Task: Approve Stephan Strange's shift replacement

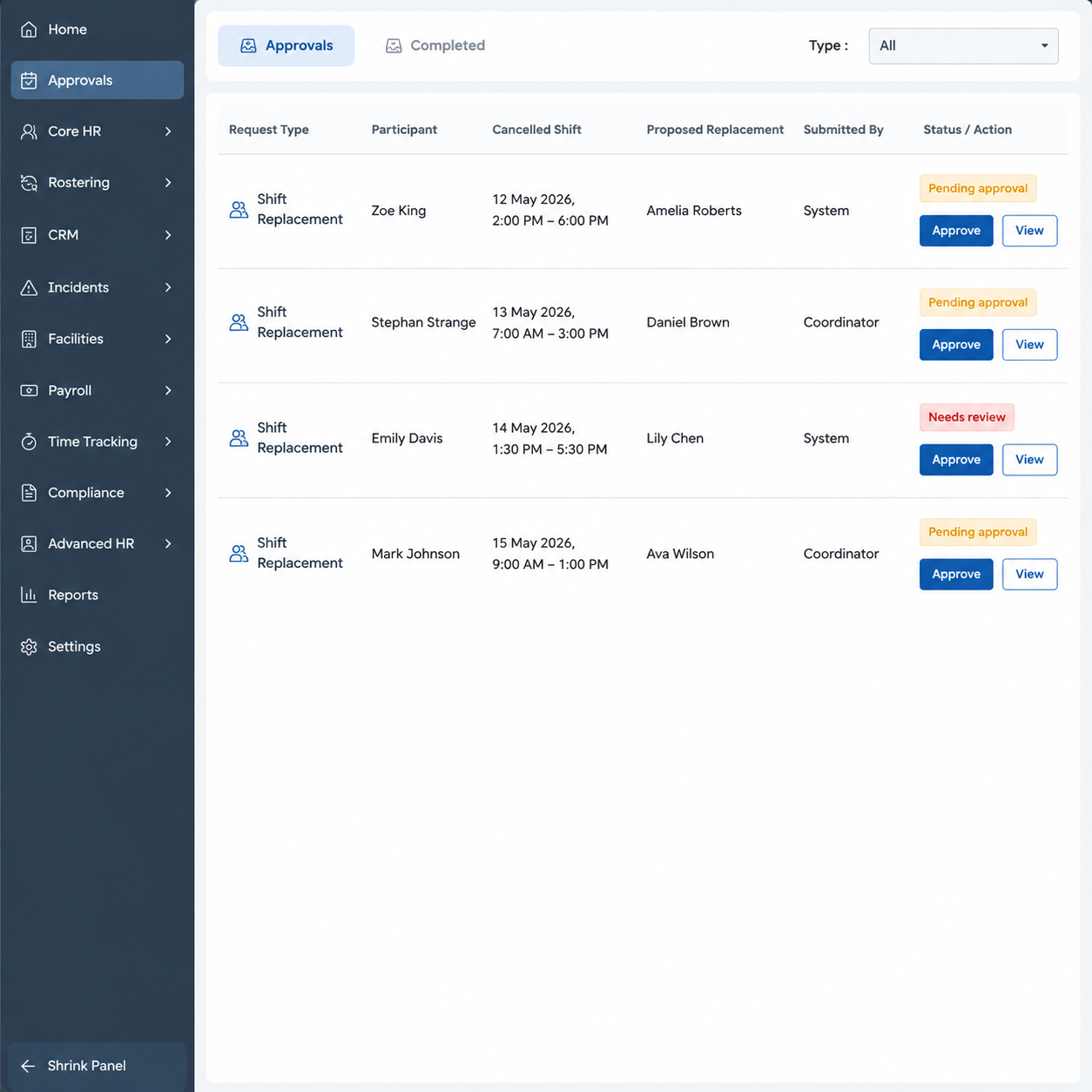Action: [x=956, y=345]
